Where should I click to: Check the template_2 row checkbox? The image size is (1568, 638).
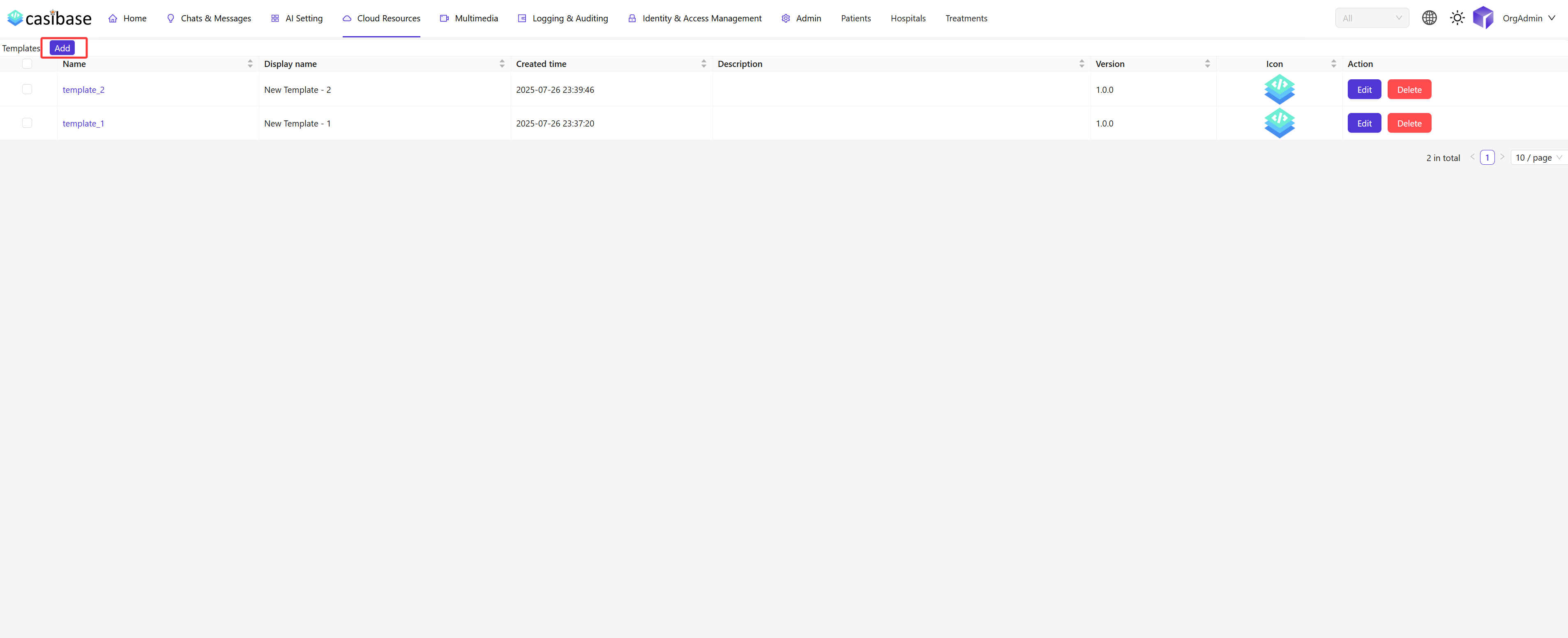[27, 90]
